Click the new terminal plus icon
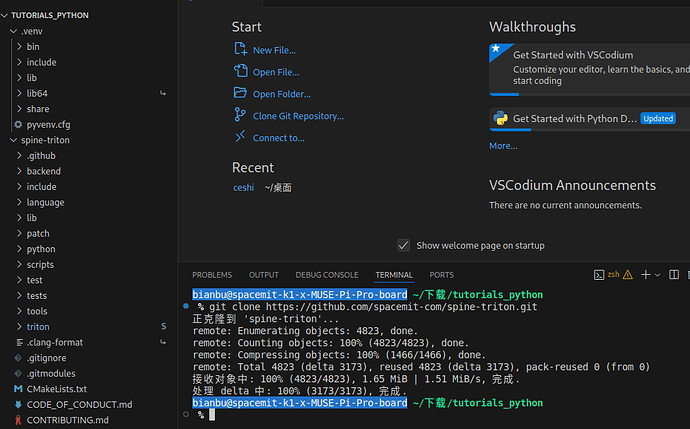Image resolution: width=690 pixels, height=429 pixels. click(x=646, y=275)
